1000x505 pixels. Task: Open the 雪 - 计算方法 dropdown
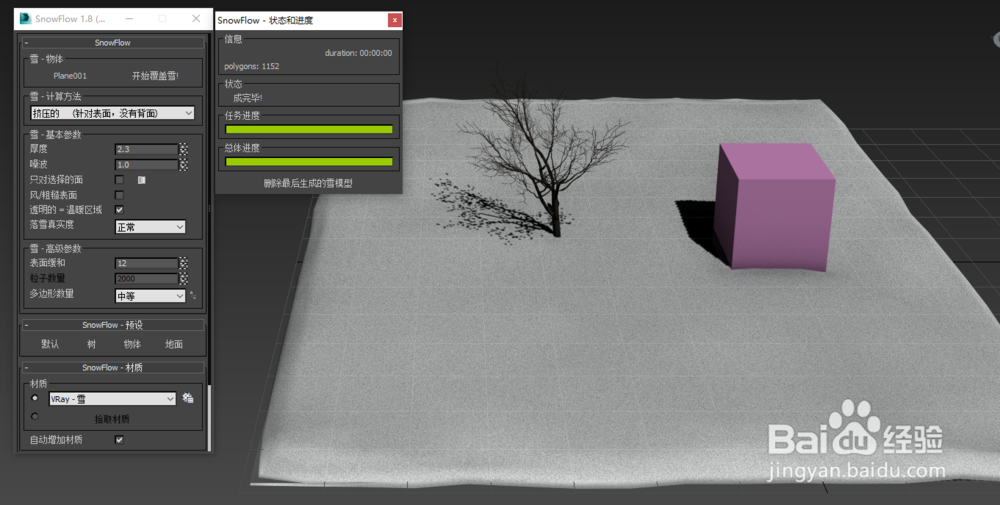112,113
